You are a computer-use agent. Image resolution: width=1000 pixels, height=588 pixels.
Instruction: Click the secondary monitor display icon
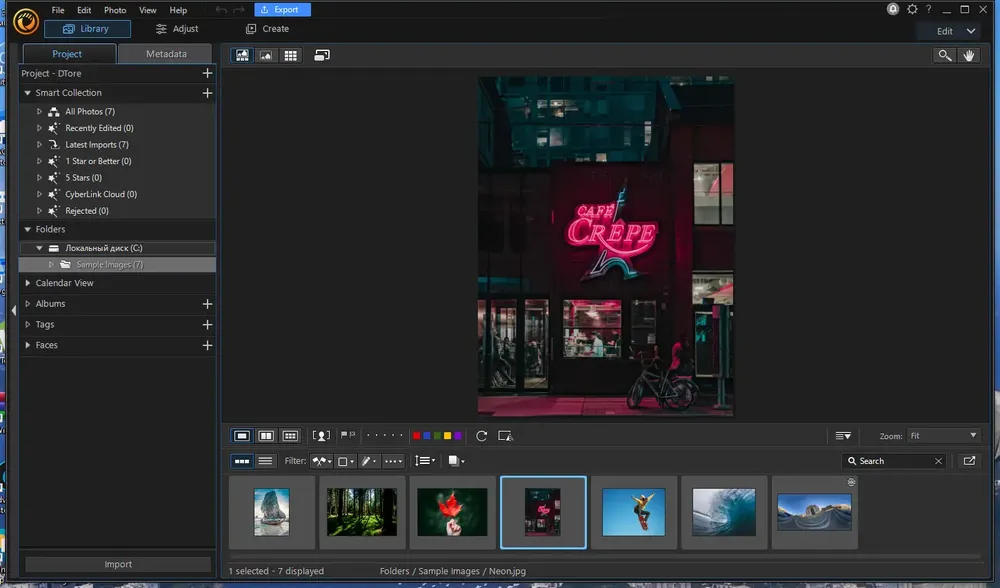[322, 55]
